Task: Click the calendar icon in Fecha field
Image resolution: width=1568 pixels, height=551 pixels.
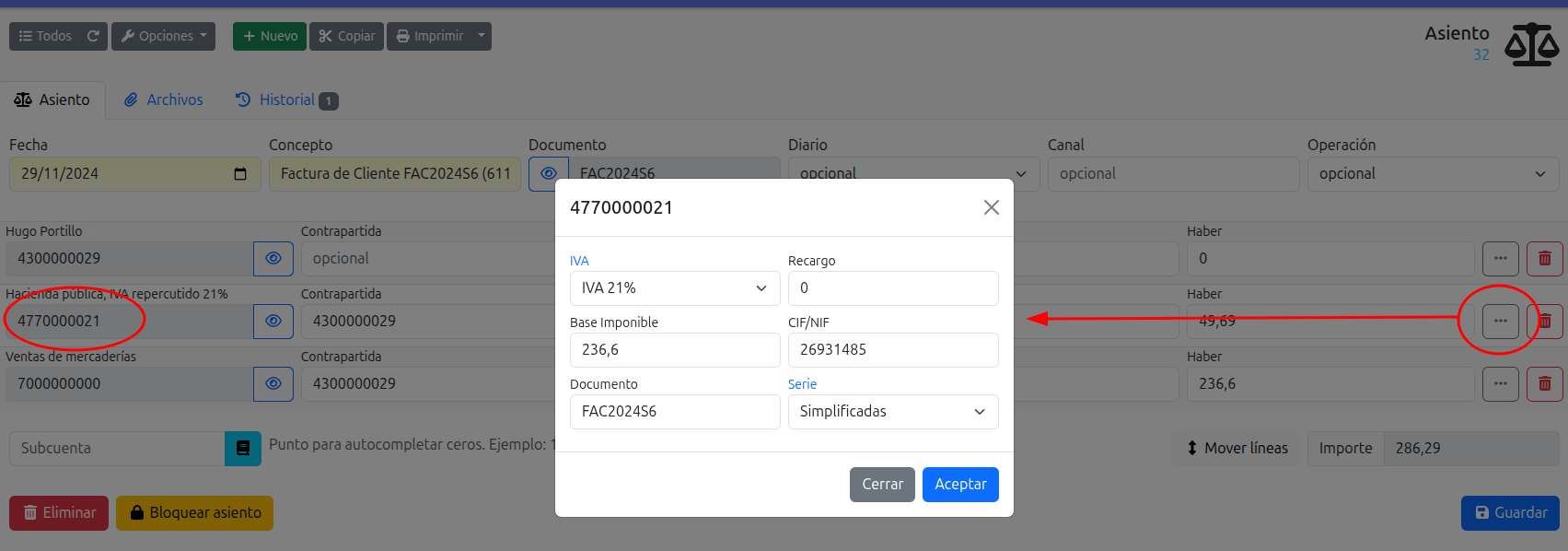Action: coord(240,174)
